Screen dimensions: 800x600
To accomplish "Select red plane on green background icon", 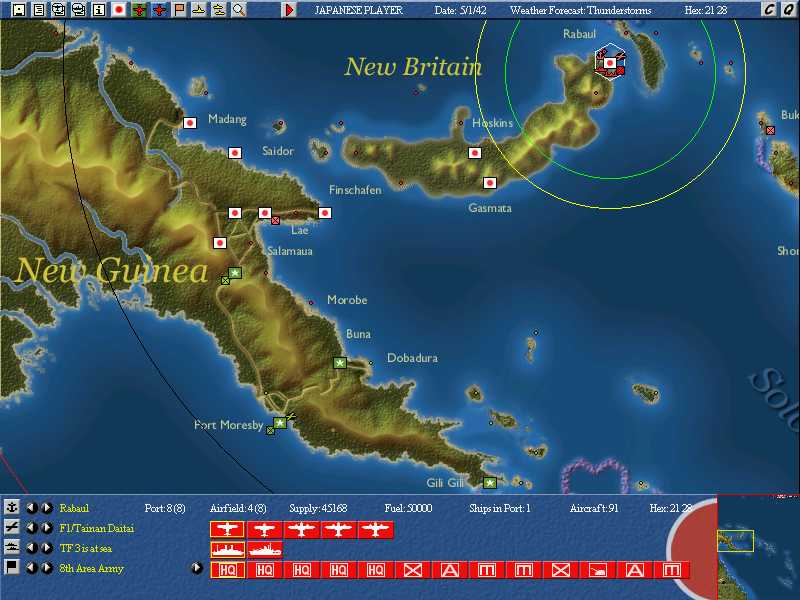I will point(139,9).
